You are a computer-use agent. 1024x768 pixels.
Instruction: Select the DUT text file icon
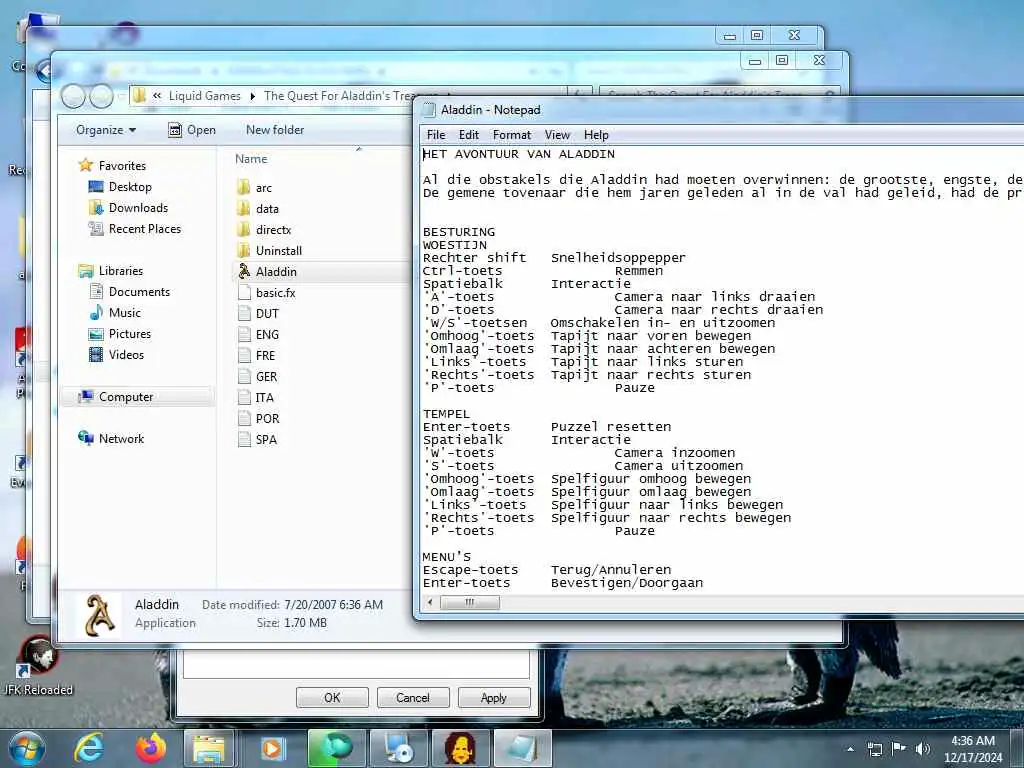click(x=244, y=313)
